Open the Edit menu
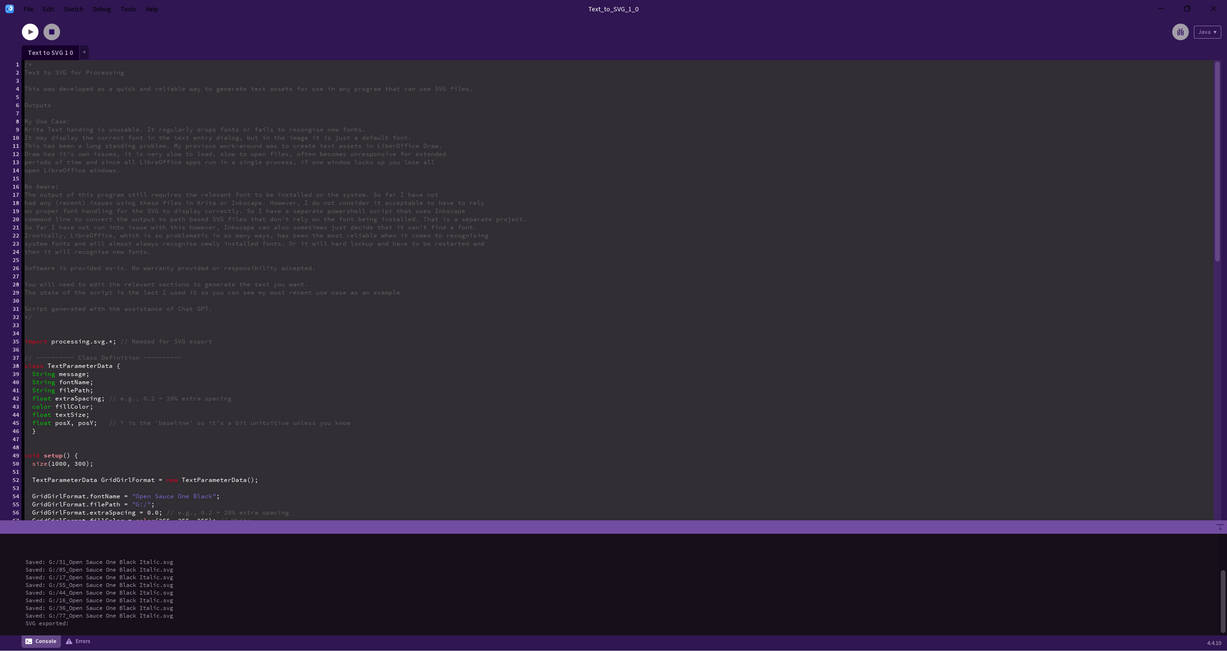The width and height of the screenshot is (1227, 651). pyautogui.click(x=48, y=9)
